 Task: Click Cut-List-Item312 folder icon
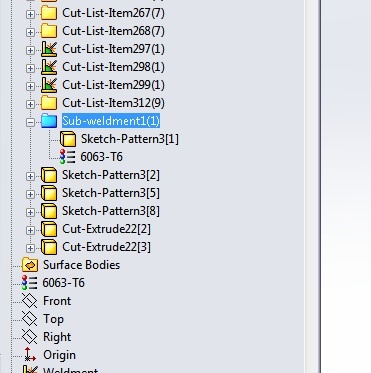coord(49,103)
